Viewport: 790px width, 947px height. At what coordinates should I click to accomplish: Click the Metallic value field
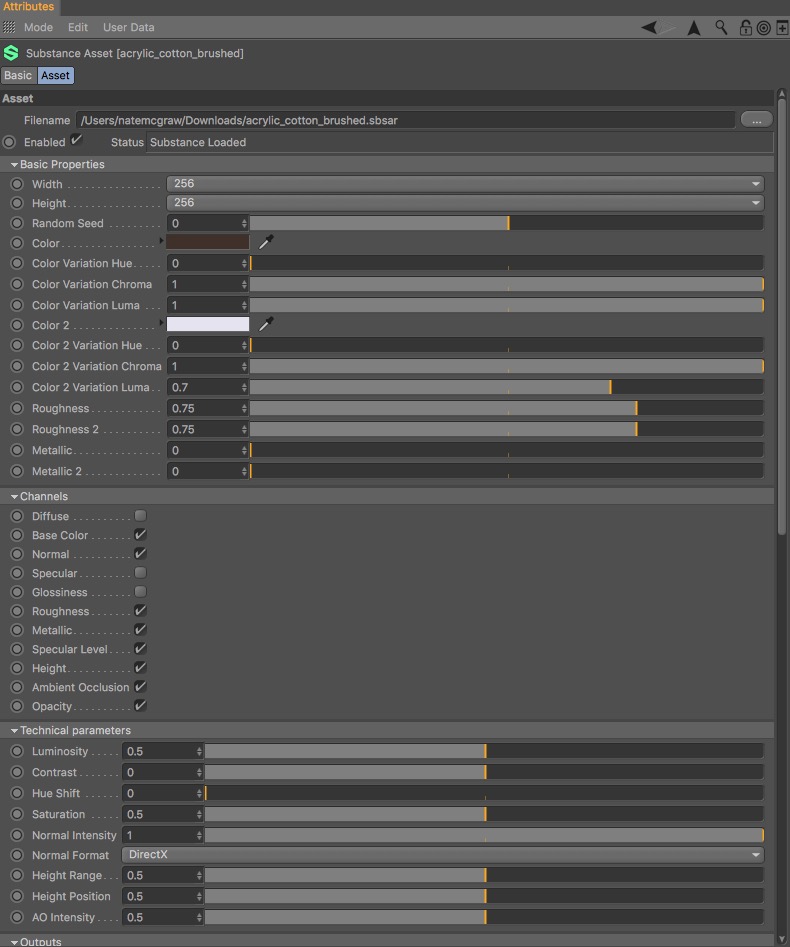(x=205, y=451)
